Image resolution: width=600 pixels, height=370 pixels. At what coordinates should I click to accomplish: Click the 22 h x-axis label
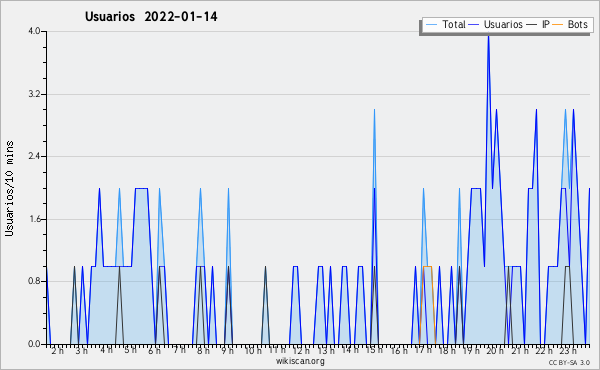pos(544,351)
